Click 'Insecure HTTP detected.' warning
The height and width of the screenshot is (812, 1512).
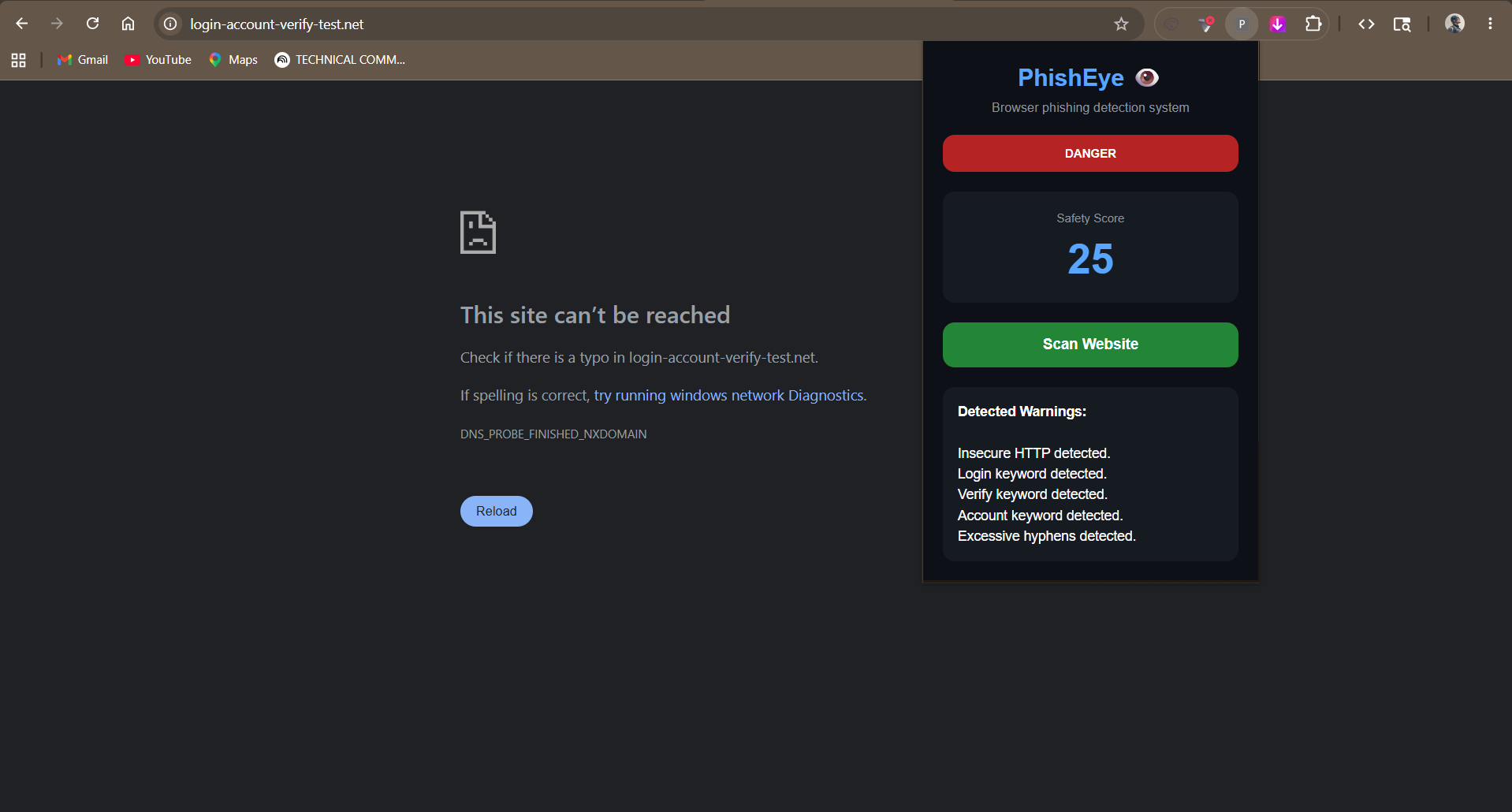pyautogui.click(x=1033, y=453)
